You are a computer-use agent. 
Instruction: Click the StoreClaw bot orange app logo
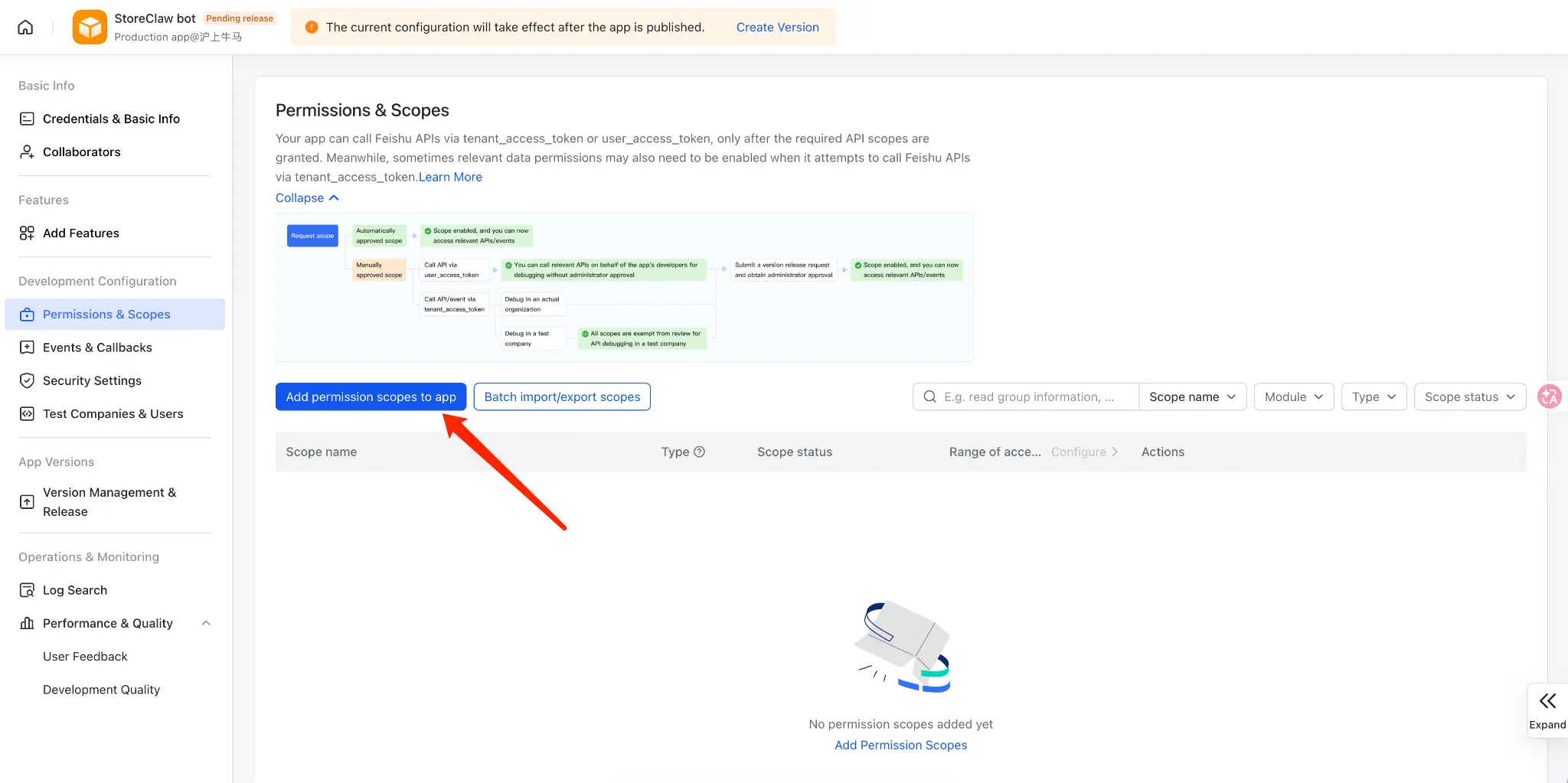coord(90,28)
